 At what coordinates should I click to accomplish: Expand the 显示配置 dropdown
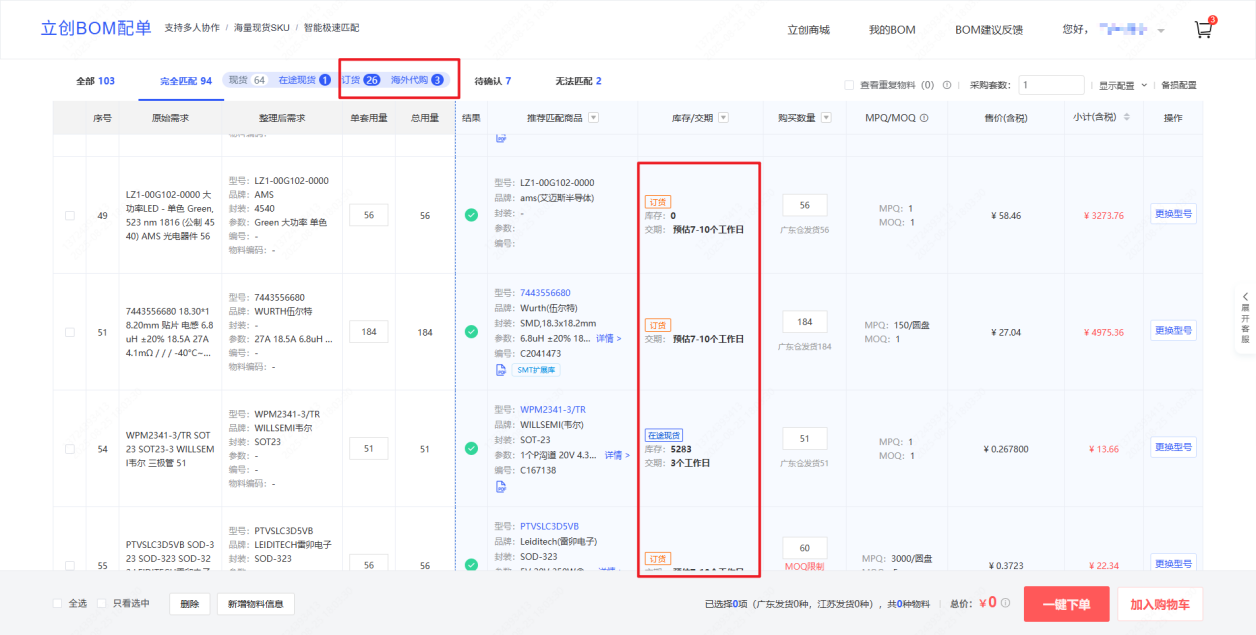tap(1123, 85)
